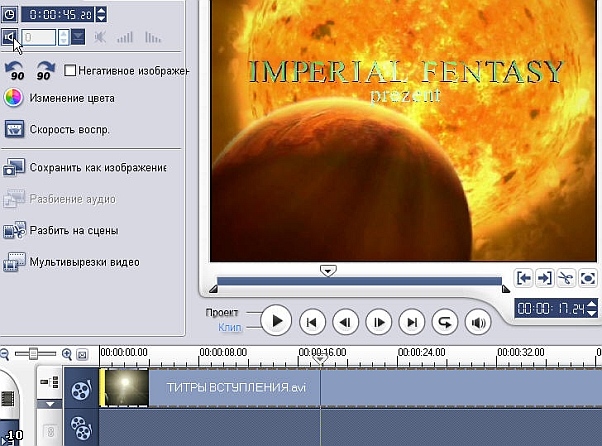Image resolution: width=602 pixels, height=446 pixels.
Task: Open Мультивырезки видео
Action: point(84,262)
